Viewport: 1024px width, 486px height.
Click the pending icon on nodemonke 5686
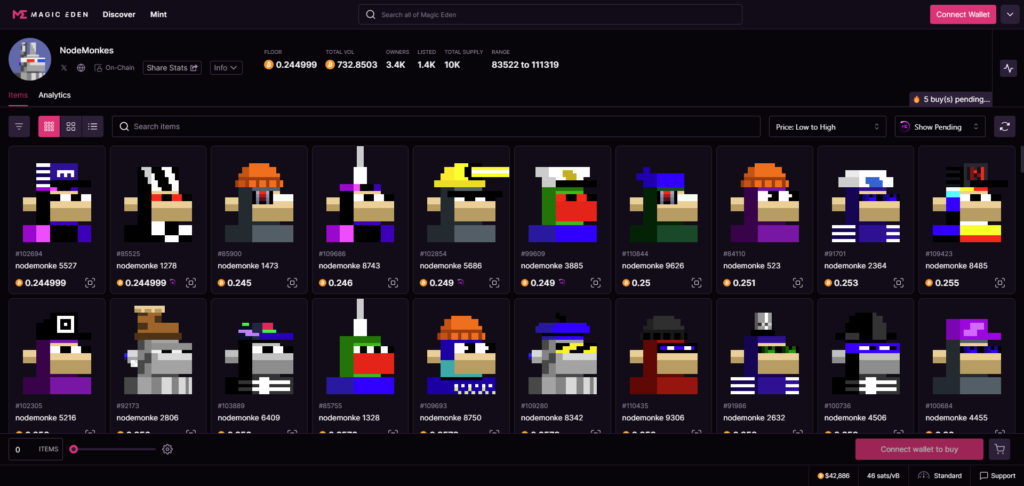click(460, 282)
